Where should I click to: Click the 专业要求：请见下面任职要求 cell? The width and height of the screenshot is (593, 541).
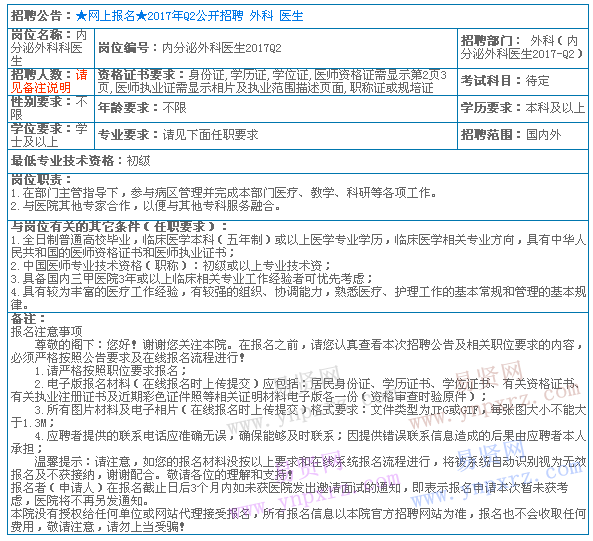276,135
